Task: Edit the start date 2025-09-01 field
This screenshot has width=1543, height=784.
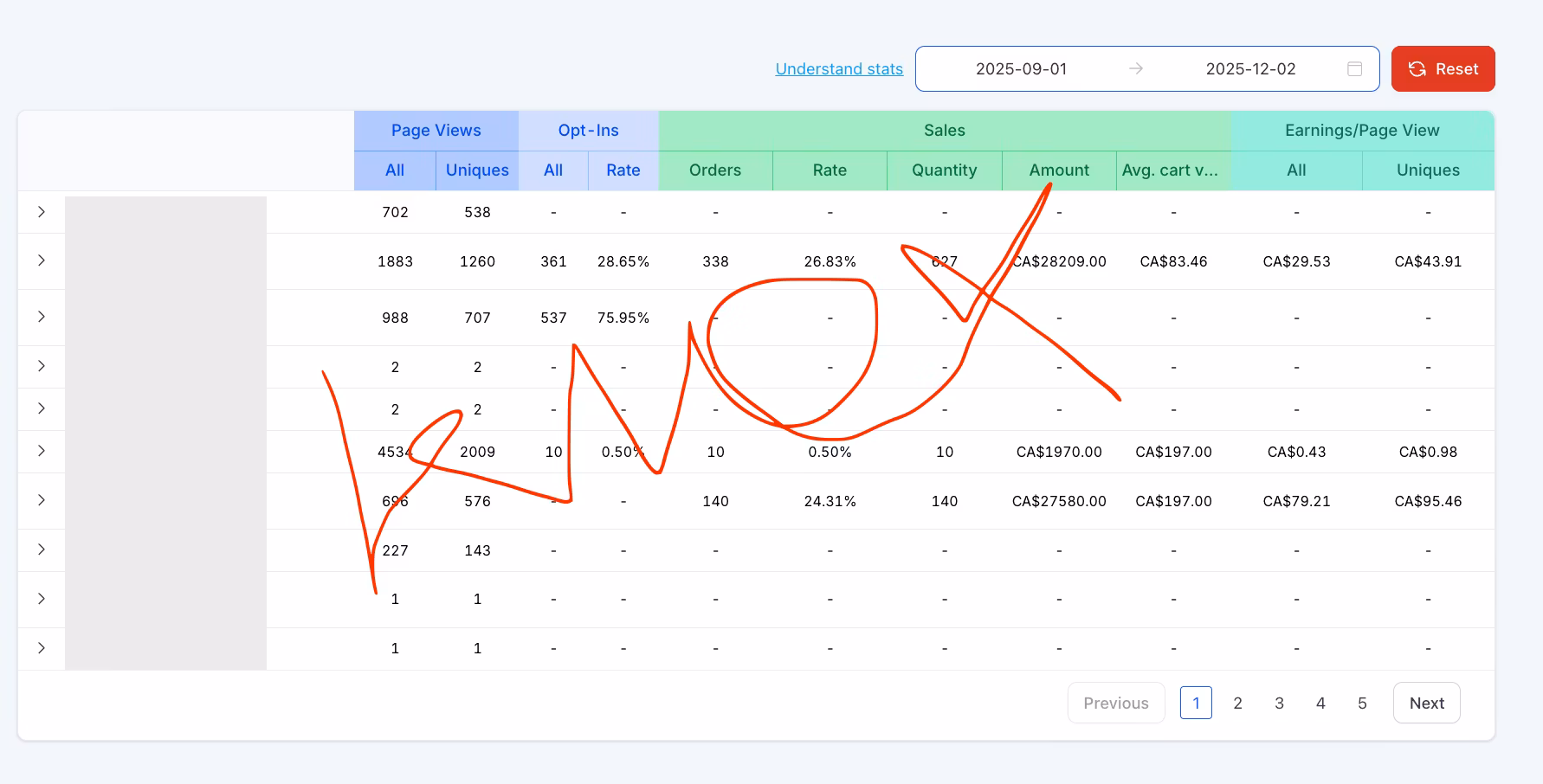Action: coord(1021,69)
